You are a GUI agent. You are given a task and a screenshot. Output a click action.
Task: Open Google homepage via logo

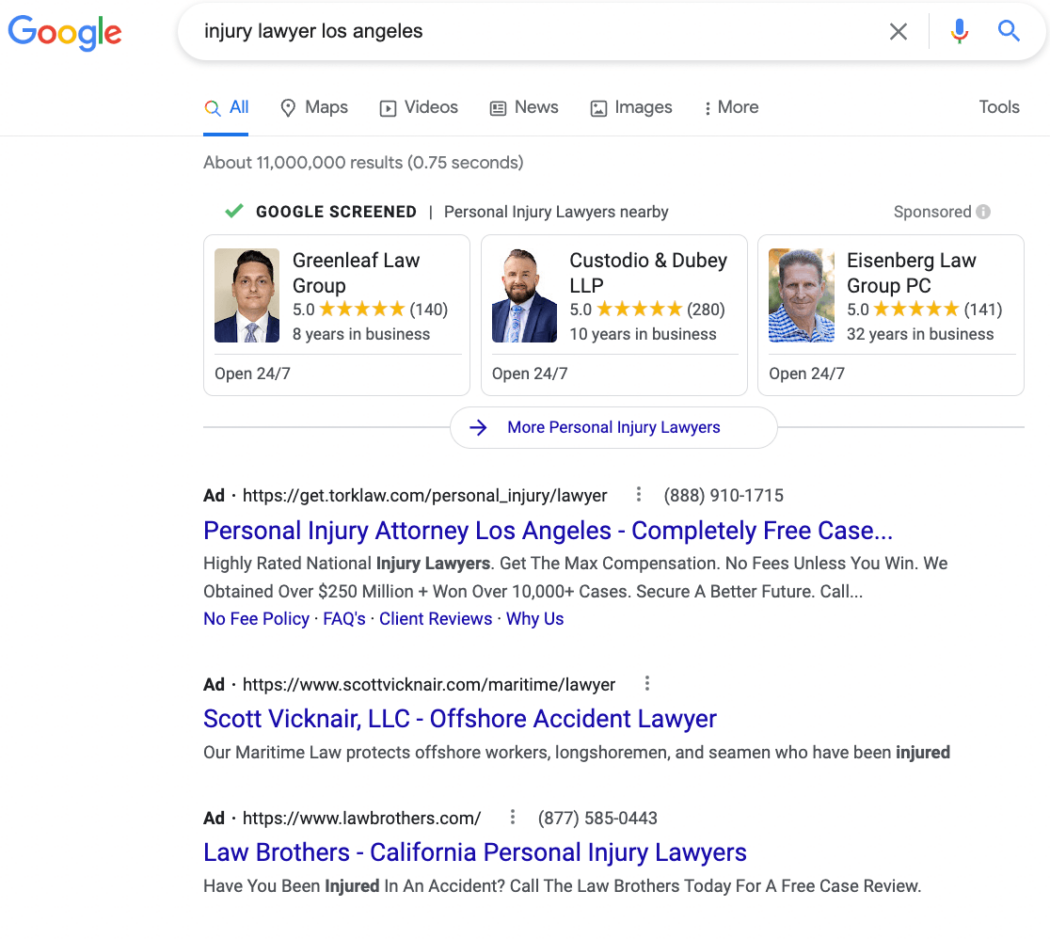pos(65,32)
